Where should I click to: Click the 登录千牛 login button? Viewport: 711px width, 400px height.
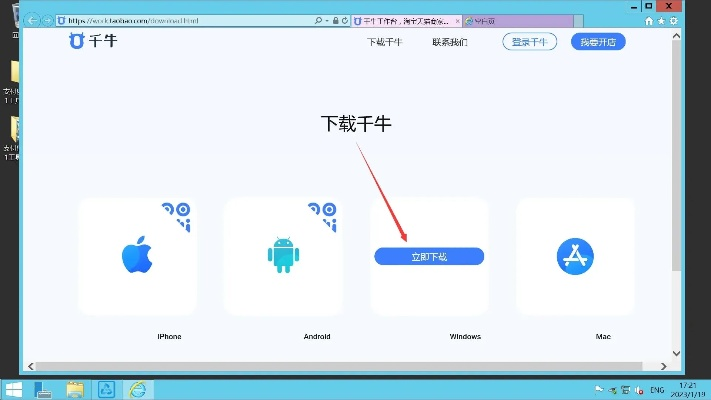tap(529, 42)
